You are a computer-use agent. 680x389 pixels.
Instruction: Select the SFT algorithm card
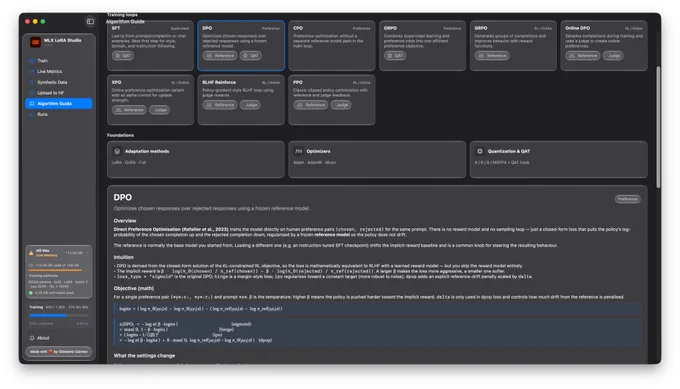coord(150,46)
